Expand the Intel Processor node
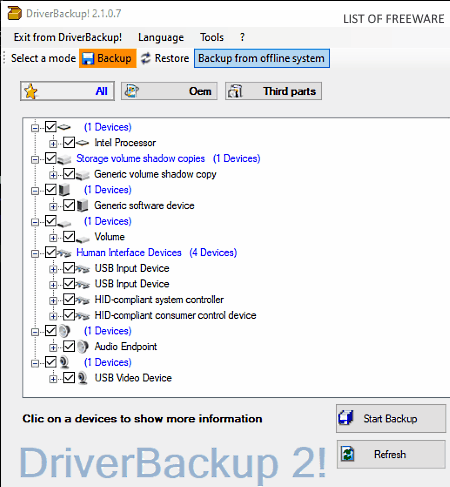 click(53, 144)
